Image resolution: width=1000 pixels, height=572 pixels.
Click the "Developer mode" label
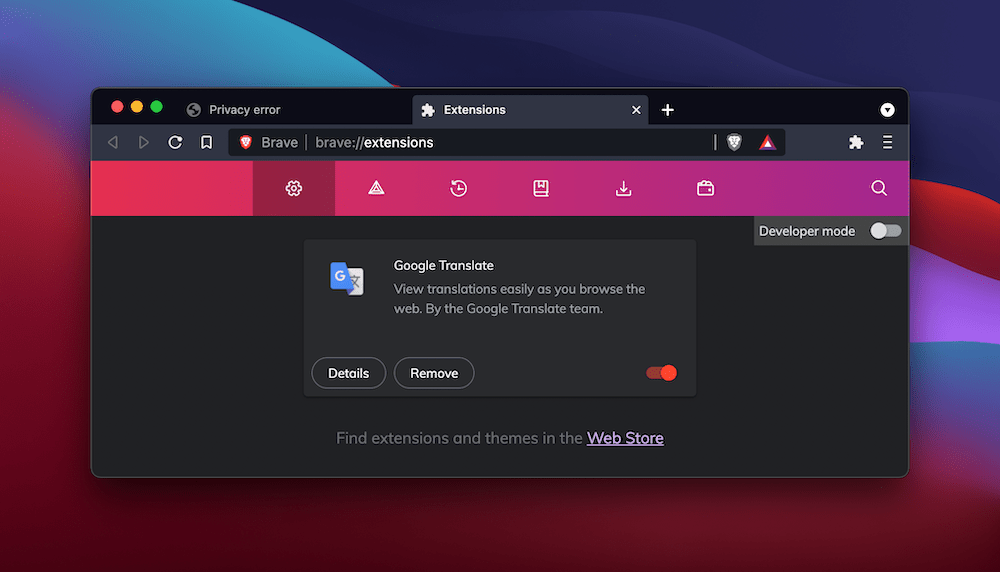tap(807, 231)
